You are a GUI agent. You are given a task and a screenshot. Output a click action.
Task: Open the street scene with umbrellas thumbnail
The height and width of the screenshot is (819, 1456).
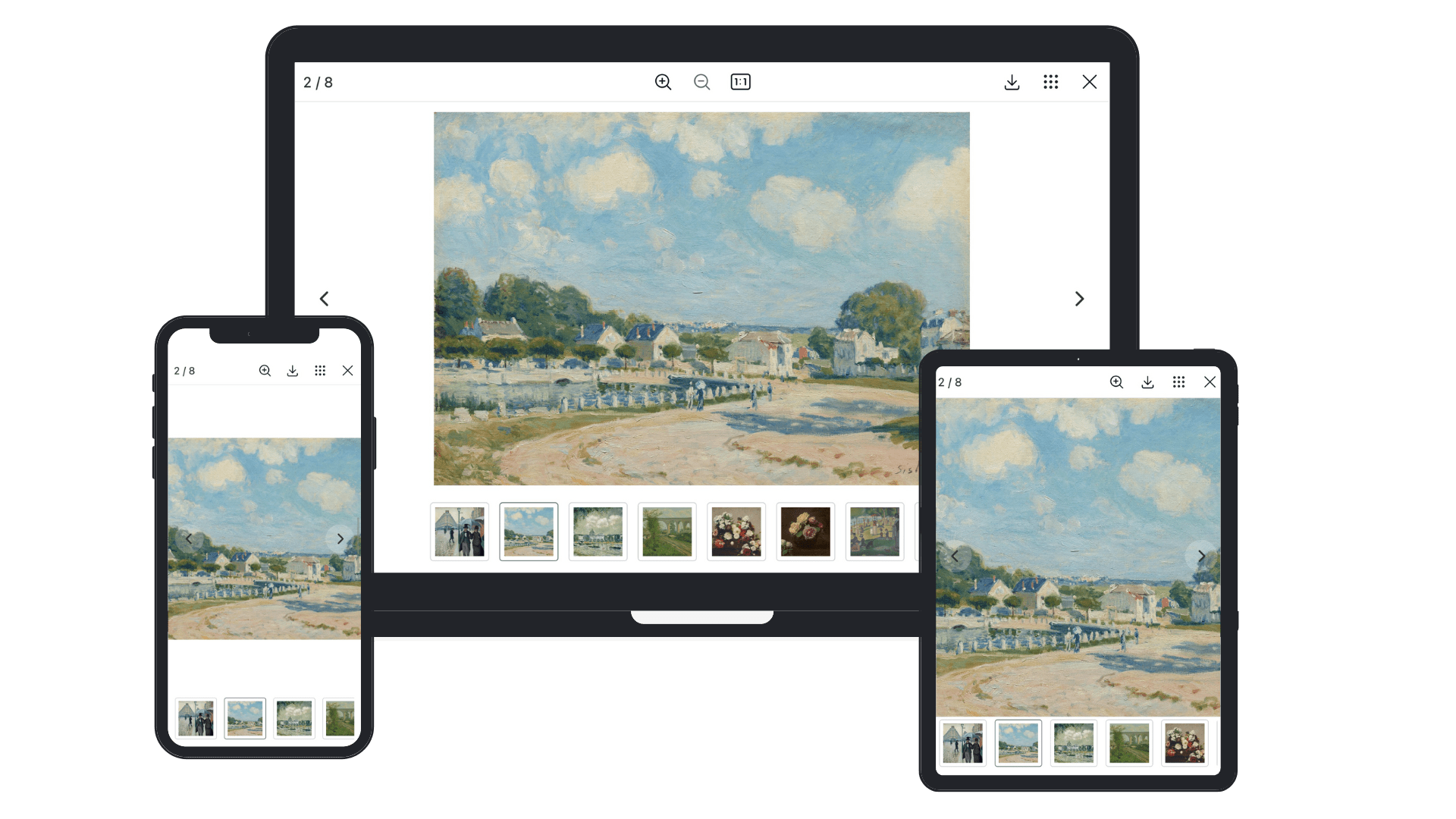tap(459, 531)
